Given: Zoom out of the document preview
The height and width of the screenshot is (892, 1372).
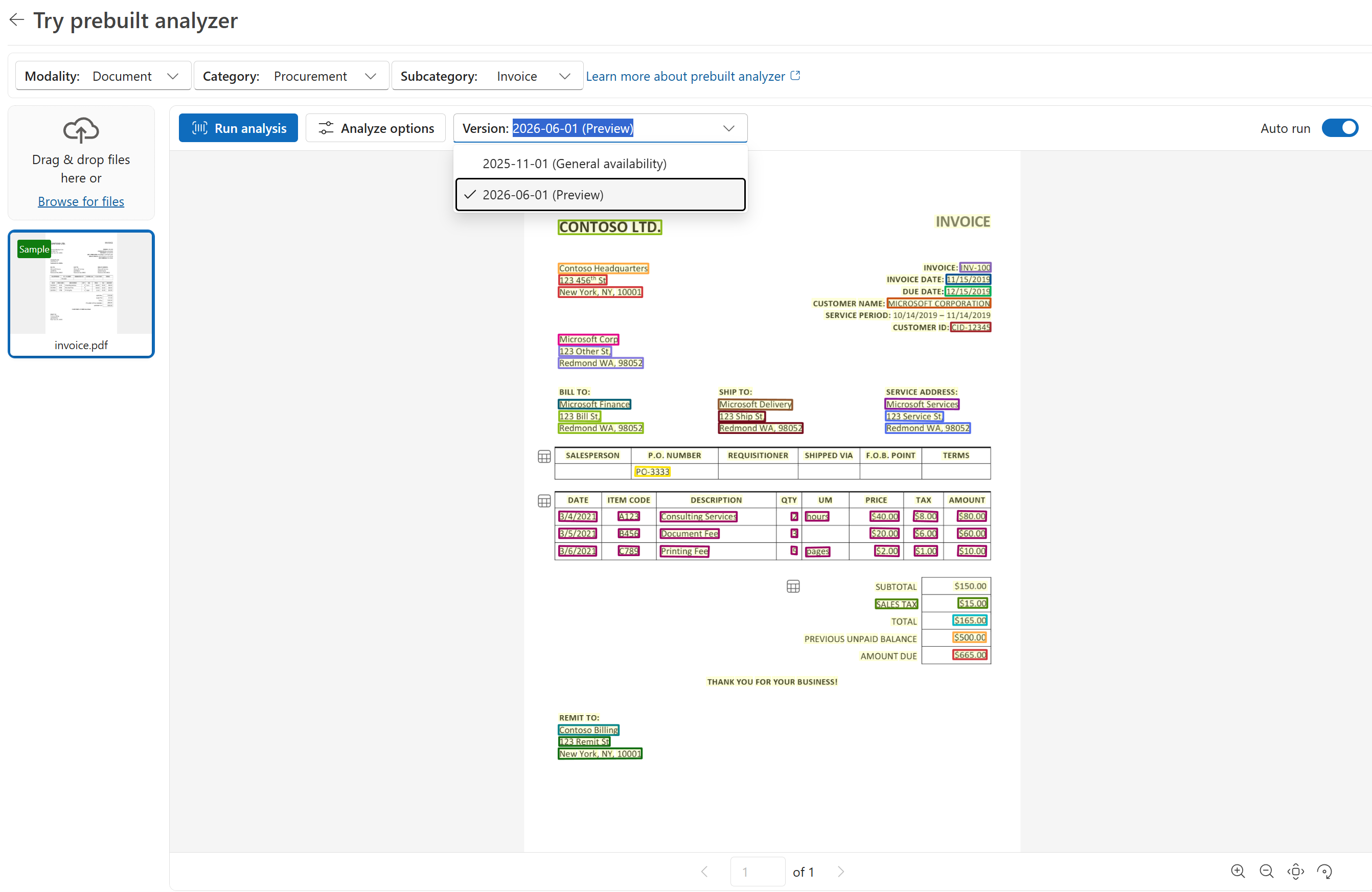Looking at the screenshot, I should (x=1267, y=871).
